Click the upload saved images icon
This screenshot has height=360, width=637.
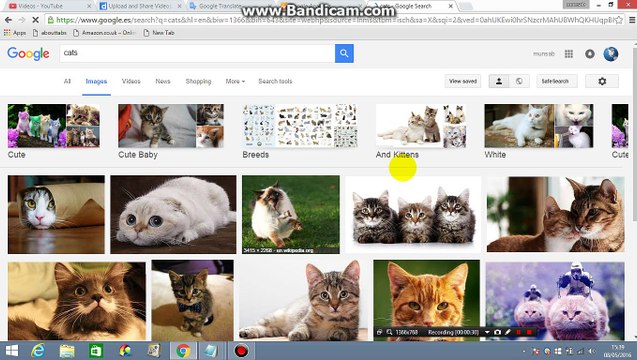tap(499, 81)
